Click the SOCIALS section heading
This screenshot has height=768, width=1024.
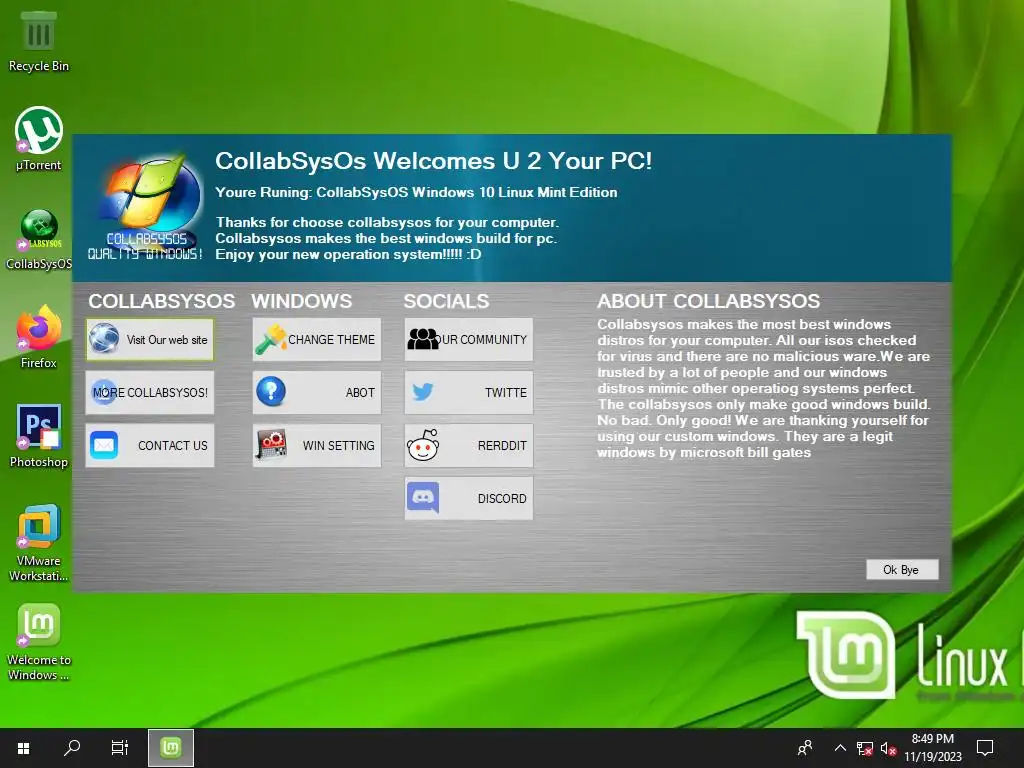coord(446,301)
